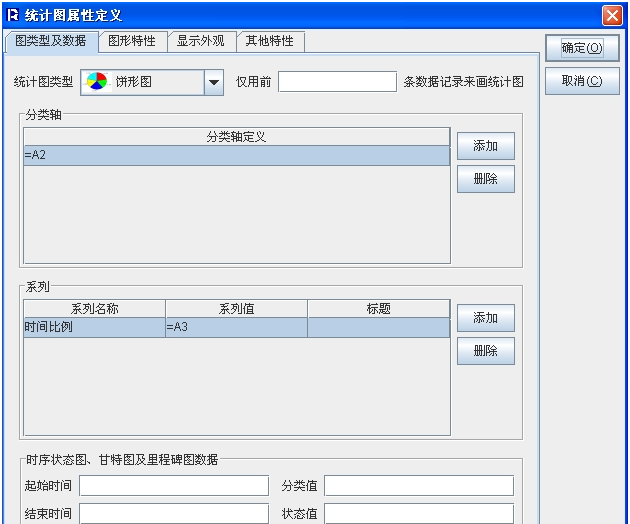
Task: Click the 取消(C) button
Action: 582,81
